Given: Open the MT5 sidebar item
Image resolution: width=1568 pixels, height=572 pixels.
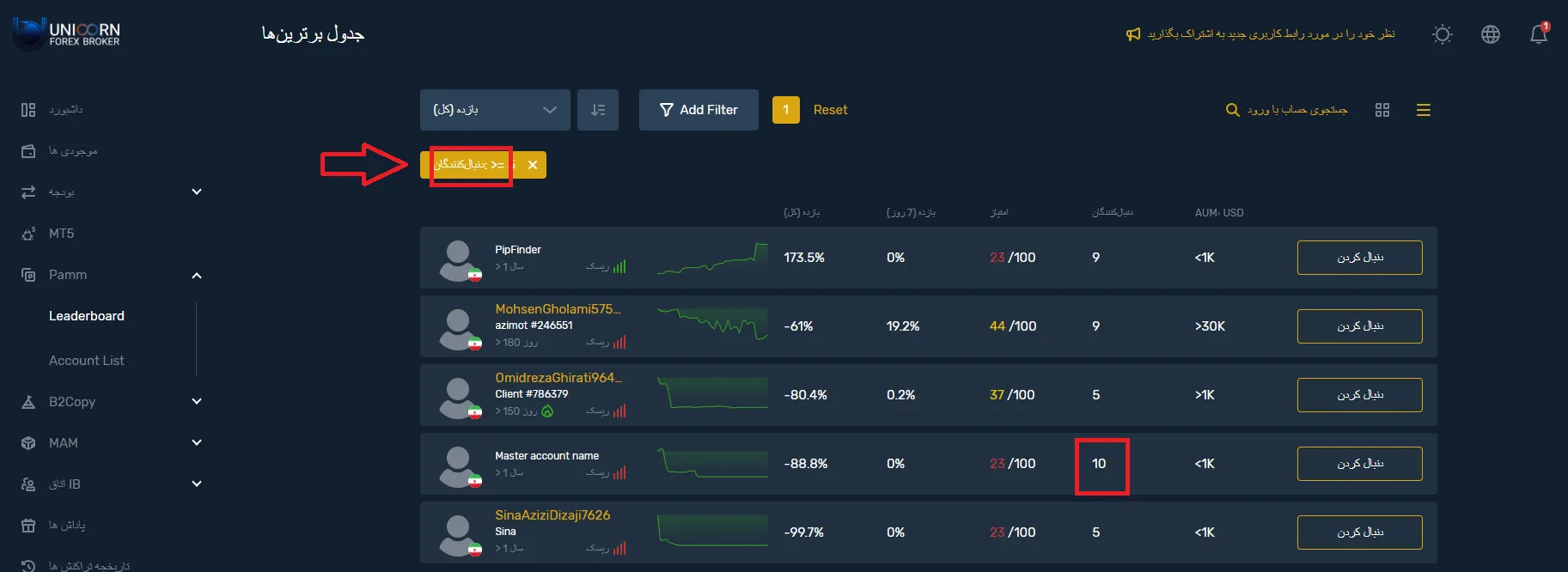Looking at the screenshot, I should point(62,234).
